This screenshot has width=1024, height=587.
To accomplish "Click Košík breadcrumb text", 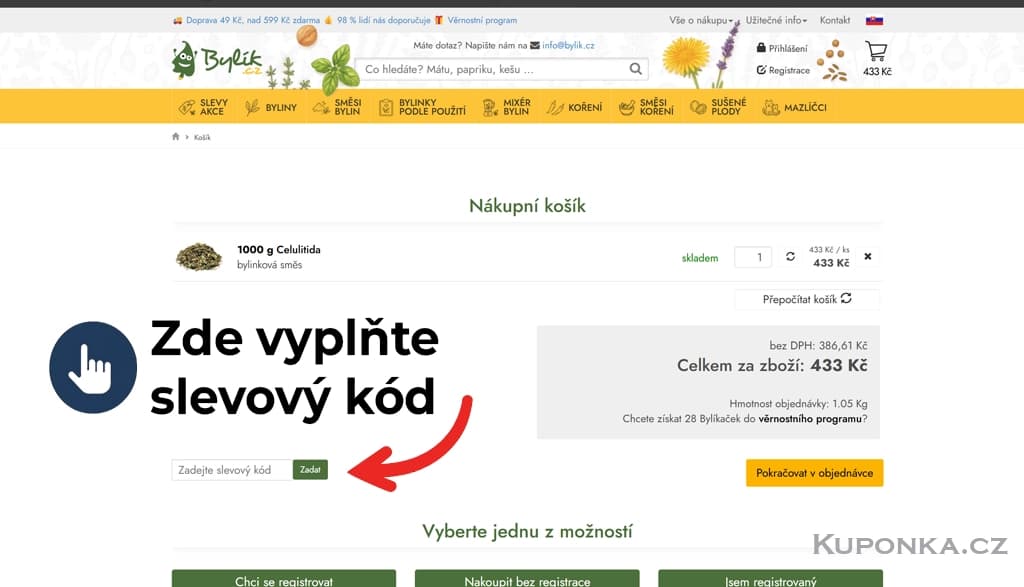I will (202, 137).
